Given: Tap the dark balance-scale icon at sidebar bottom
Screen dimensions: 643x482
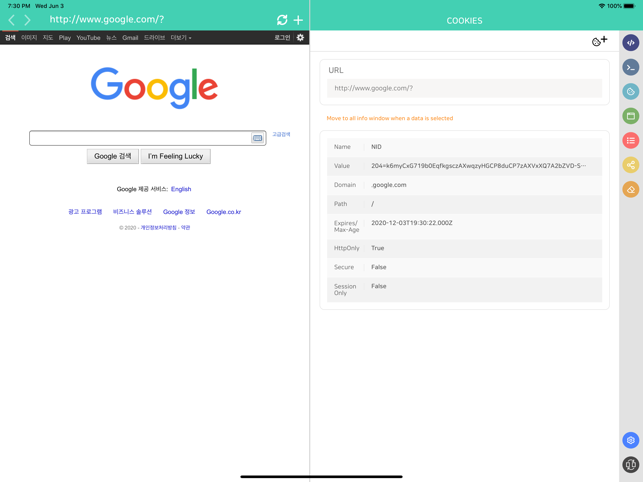Looking at the screenshot, I should [x=631, y=464].
